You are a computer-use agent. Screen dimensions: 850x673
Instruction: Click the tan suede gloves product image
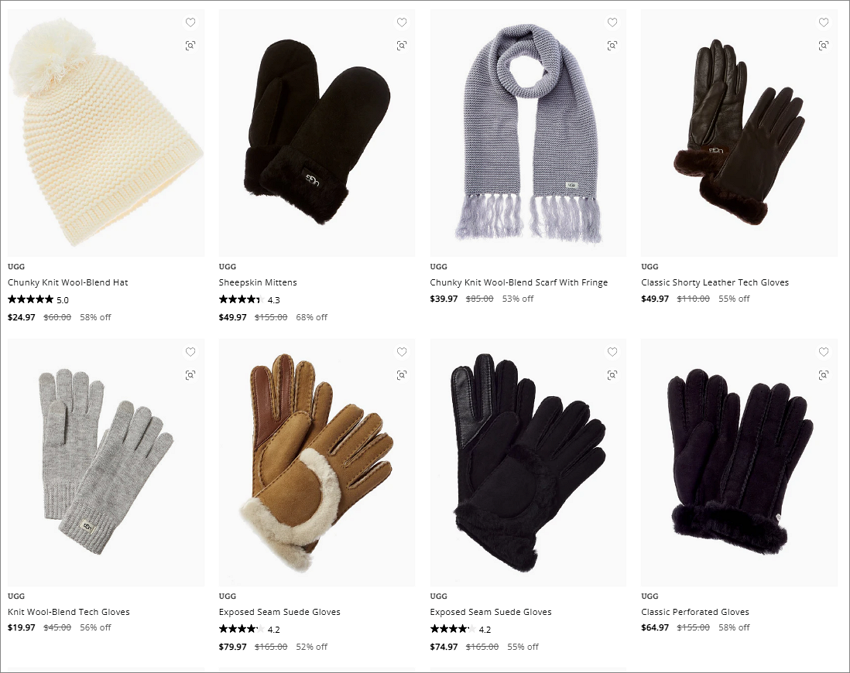317,462
